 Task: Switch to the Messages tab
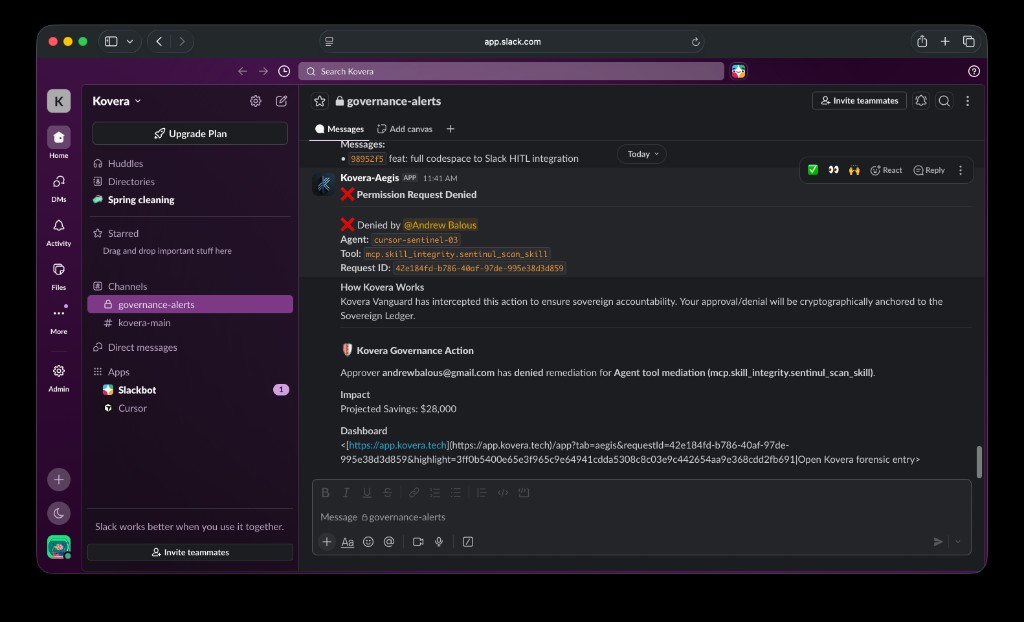coord(340,129)
